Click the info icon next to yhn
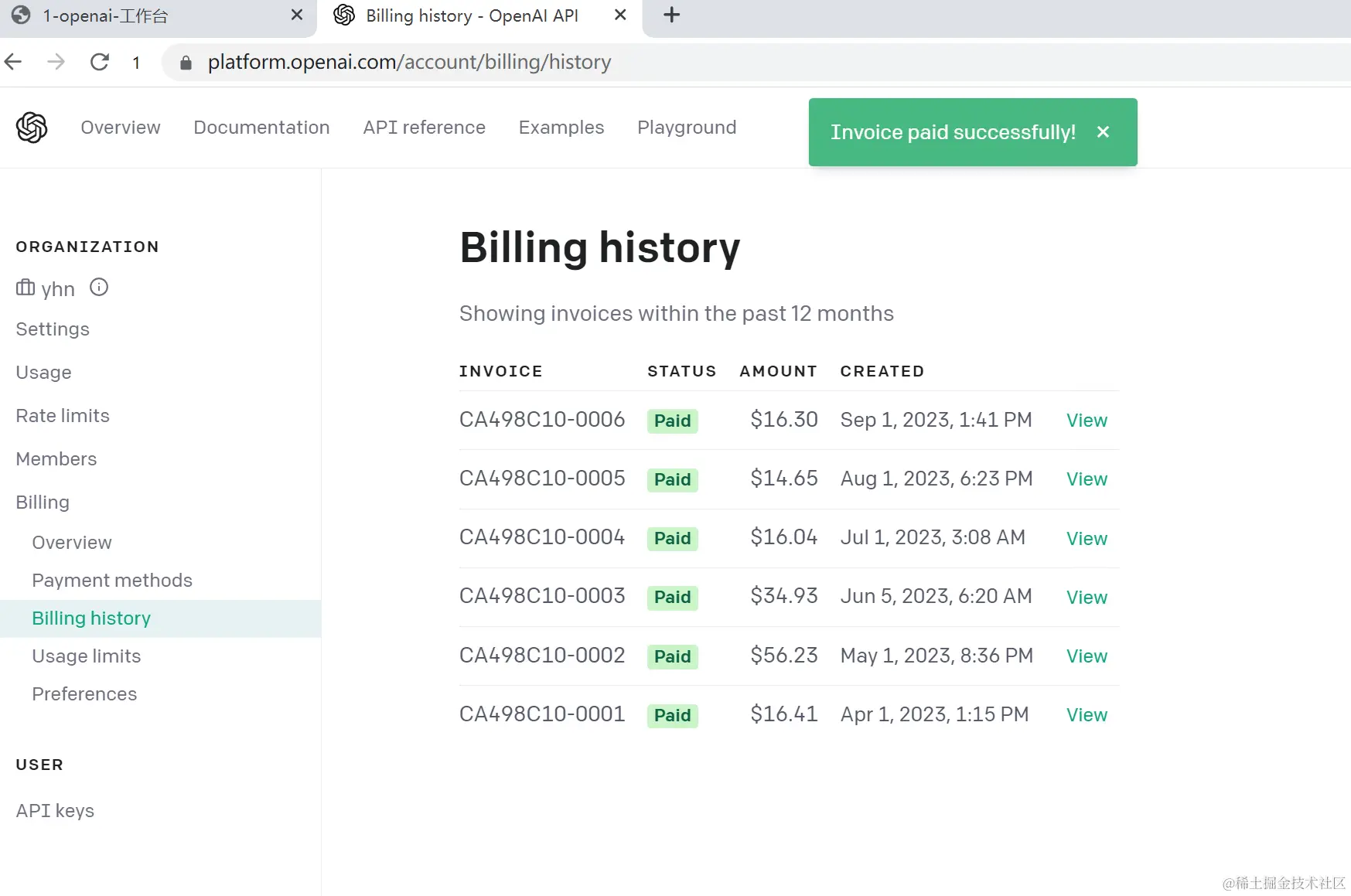The image size is (1351, 896). pos(99,288)
